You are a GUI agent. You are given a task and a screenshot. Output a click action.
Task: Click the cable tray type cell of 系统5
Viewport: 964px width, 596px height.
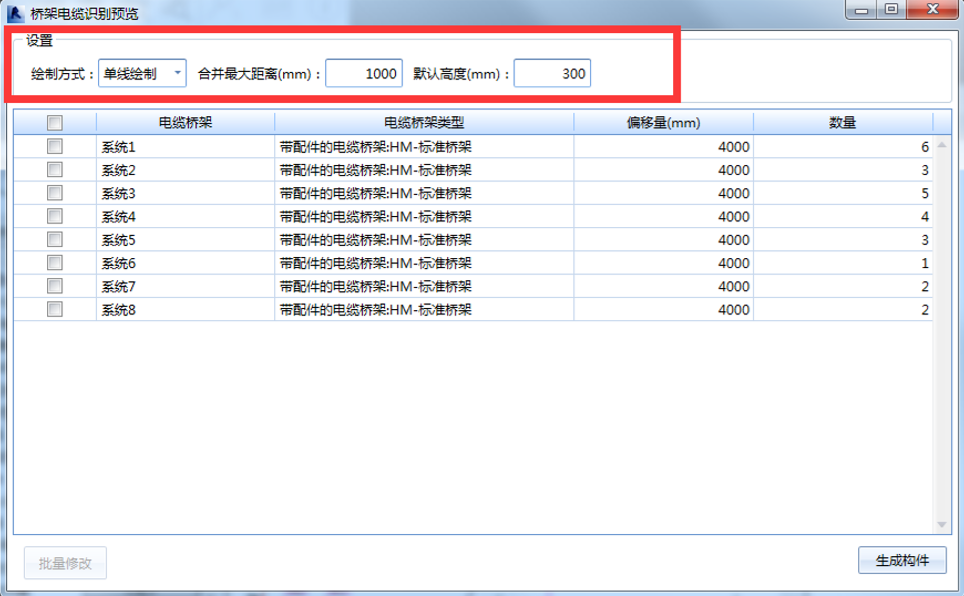click(x=424, y=240)
